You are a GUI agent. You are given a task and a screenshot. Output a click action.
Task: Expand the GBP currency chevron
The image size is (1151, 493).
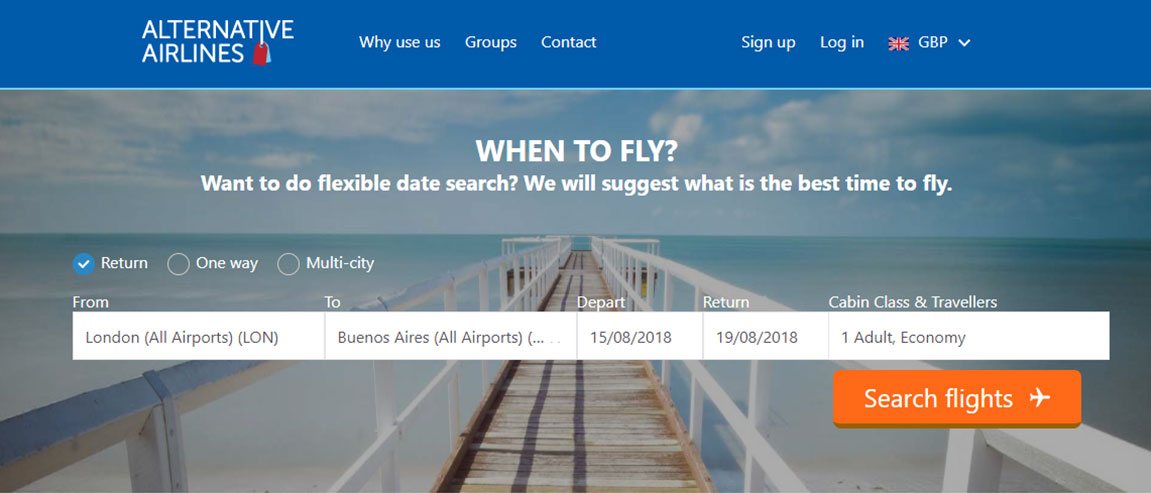coord(965,43)
